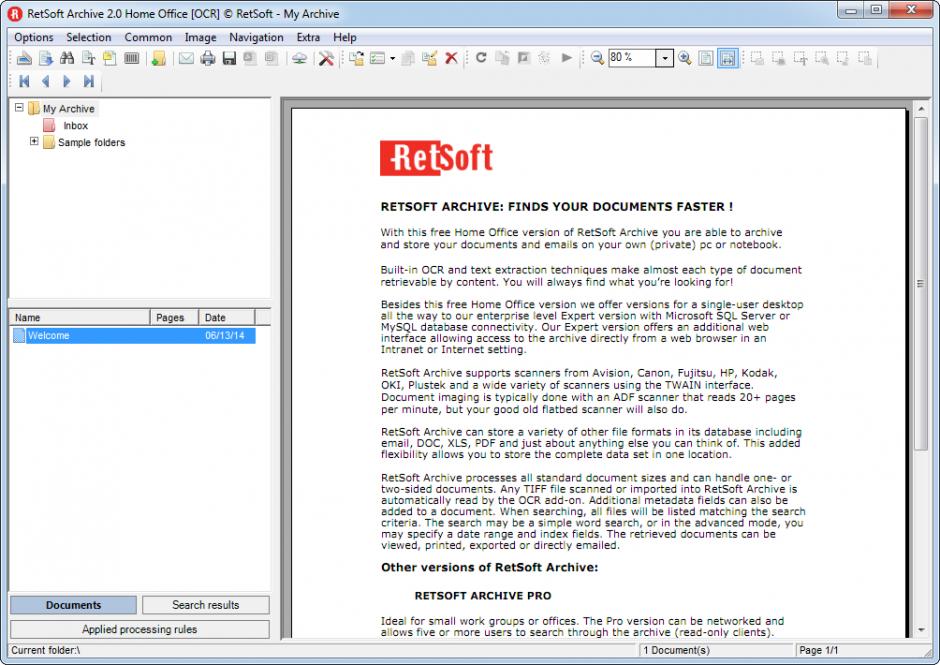940x665 pixels.
Task: Select the Sample folders item
Action: click(91, 142)
